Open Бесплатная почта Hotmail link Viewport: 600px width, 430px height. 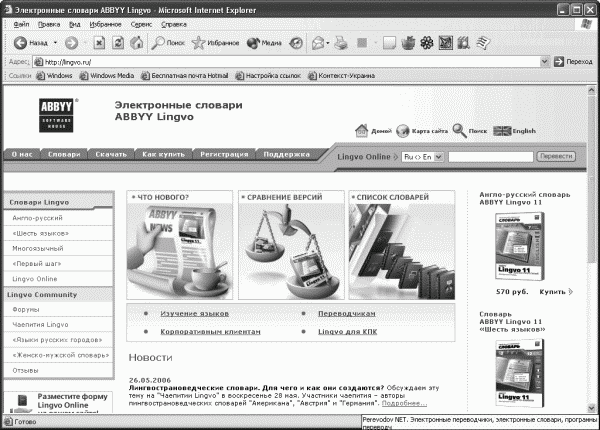pyautogui.click(x=184, y=76)
